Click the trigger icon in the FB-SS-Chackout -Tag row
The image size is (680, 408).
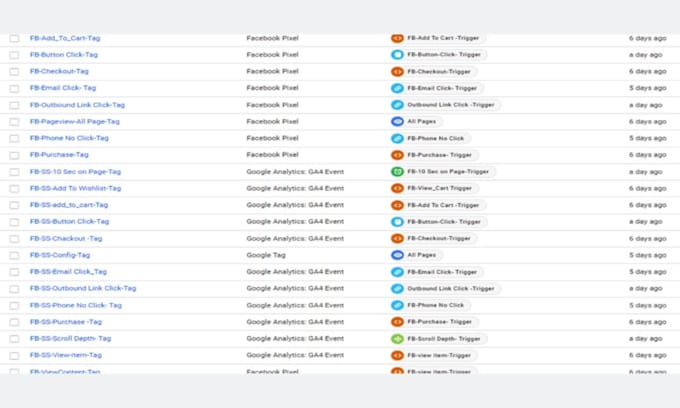point(397,238)
